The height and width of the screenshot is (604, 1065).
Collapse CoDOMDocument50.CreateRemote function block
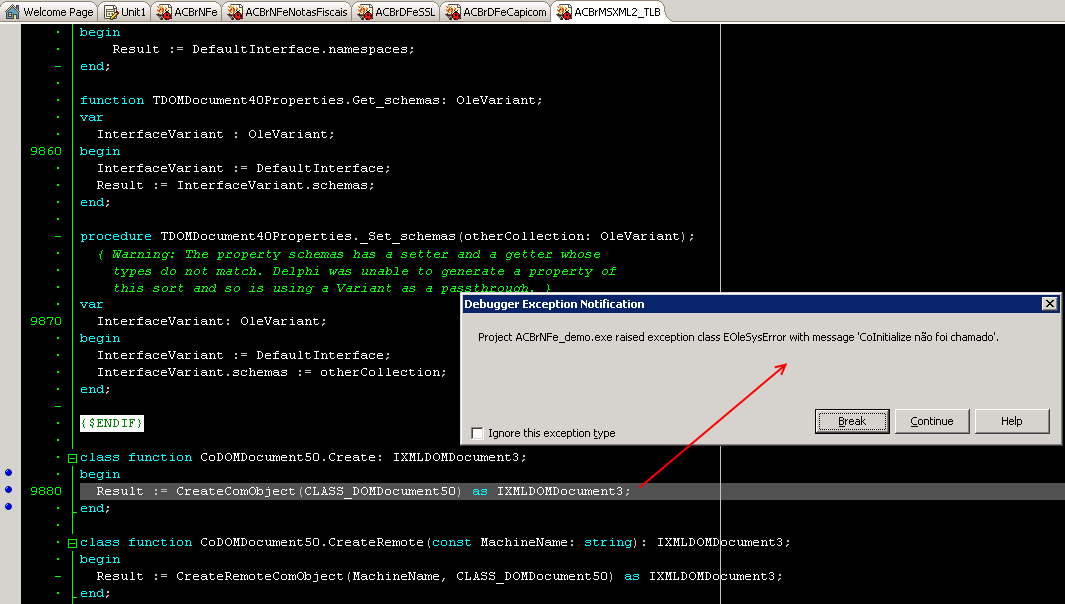[72, 543]
